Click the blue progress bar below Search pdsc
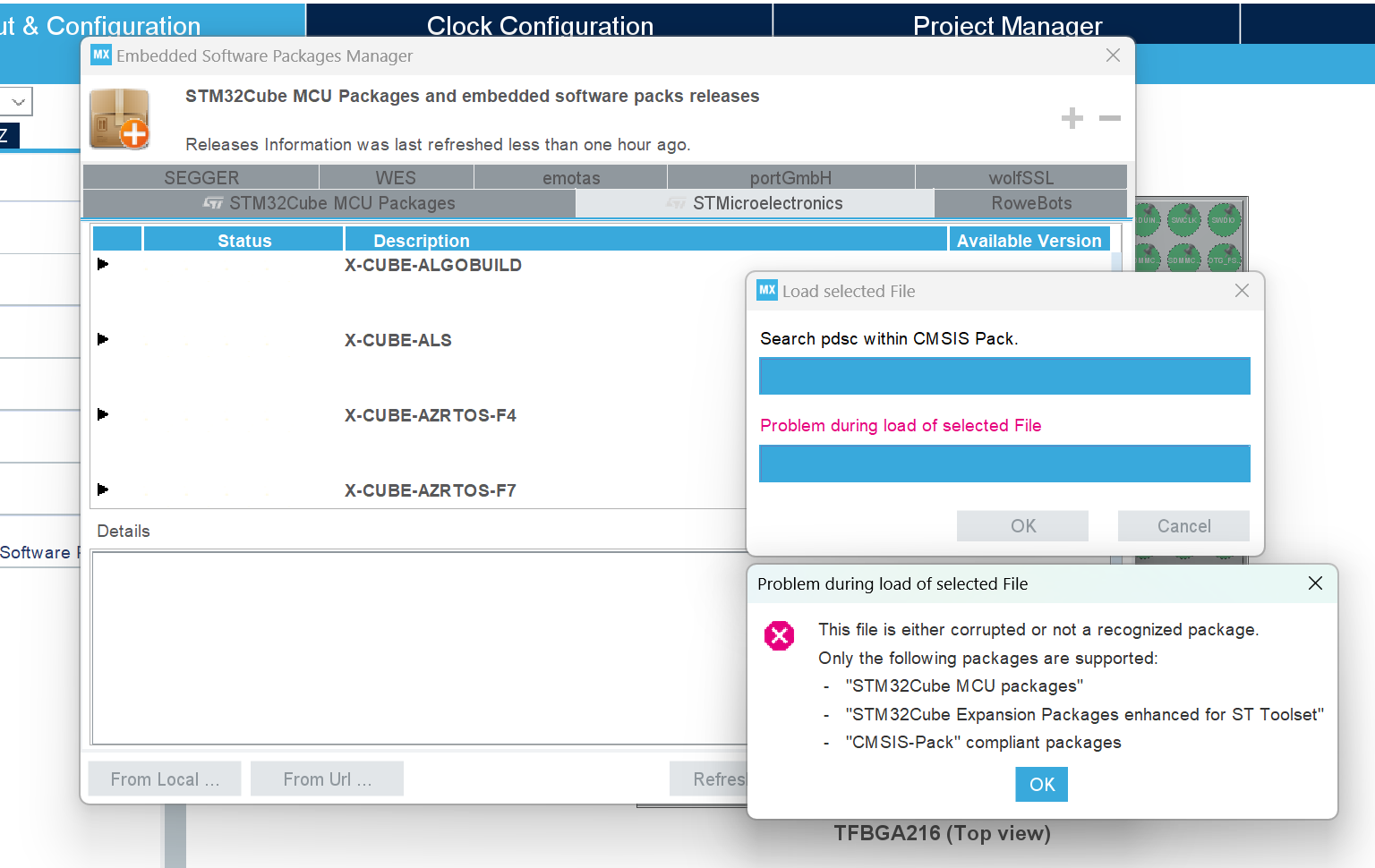 point(1004,376)
